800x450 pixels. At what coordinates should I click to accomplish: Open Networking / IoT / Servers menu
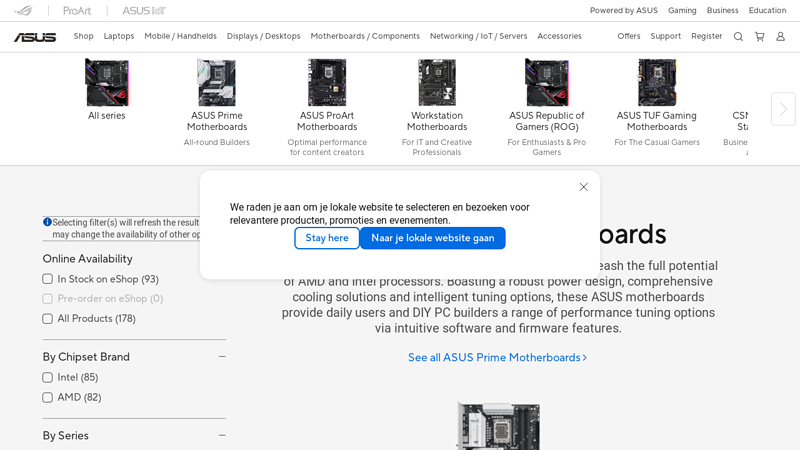pos(479,36)
